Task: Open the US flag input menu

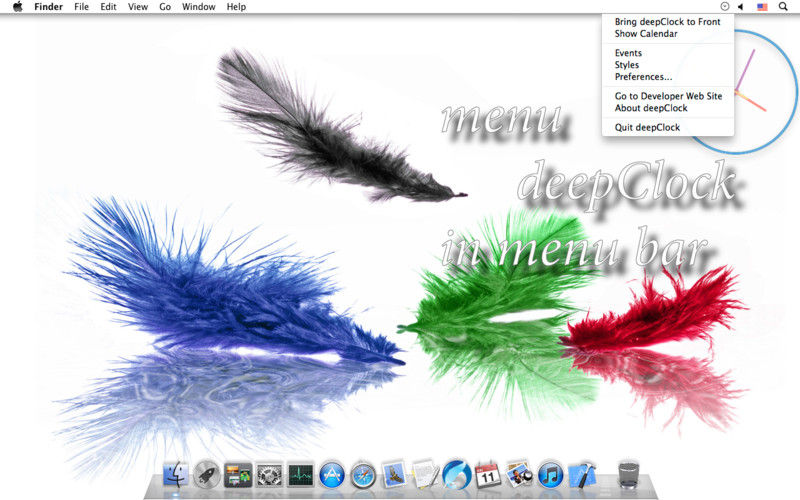Action: tap(762, 7)
